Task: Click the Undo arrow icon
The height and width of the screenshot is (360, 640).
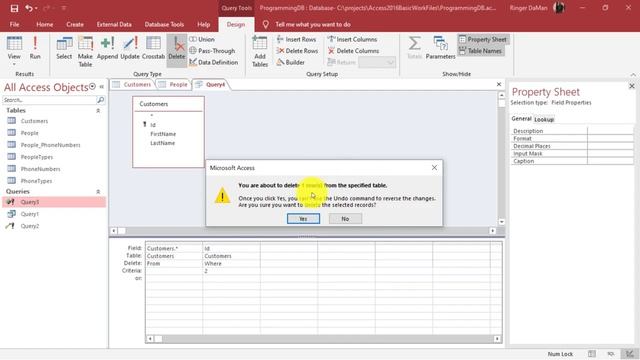Action: [x=29, y=8]
